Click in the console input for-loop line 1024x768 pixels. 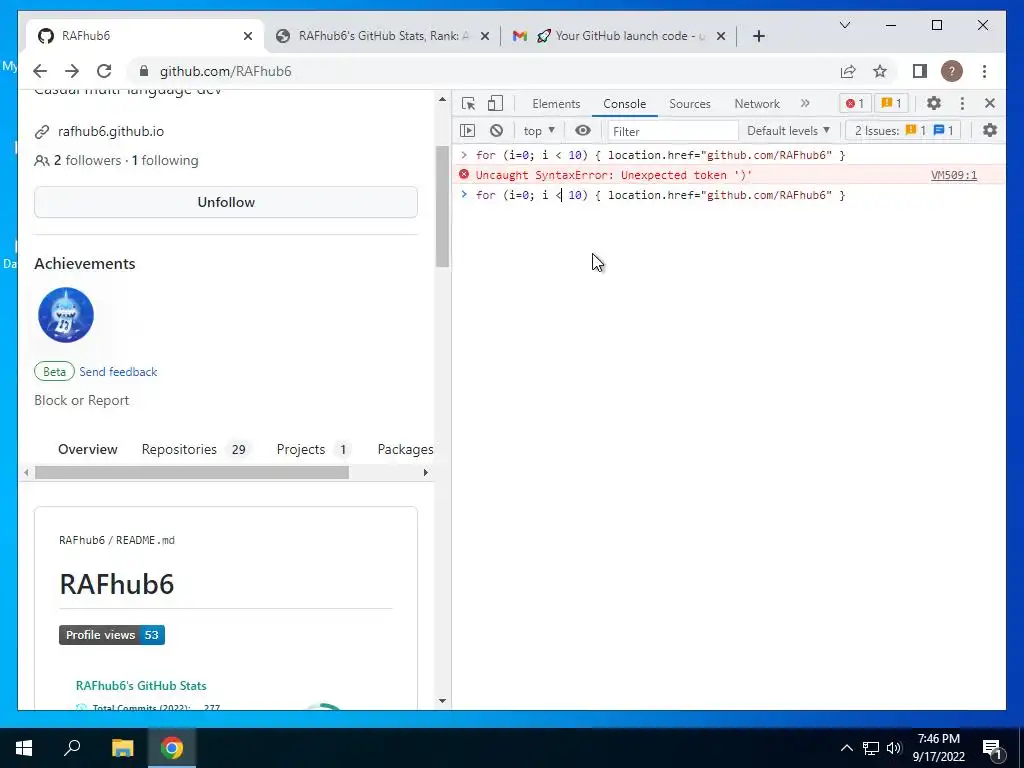click(x=660, y=195)
